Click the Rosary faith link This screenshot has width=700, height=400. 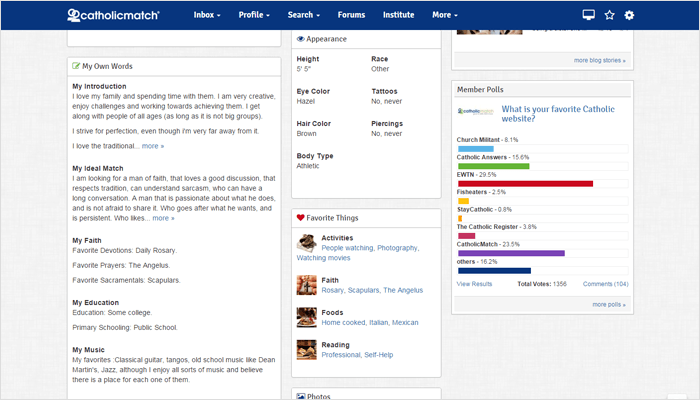(x=332, y=290)
